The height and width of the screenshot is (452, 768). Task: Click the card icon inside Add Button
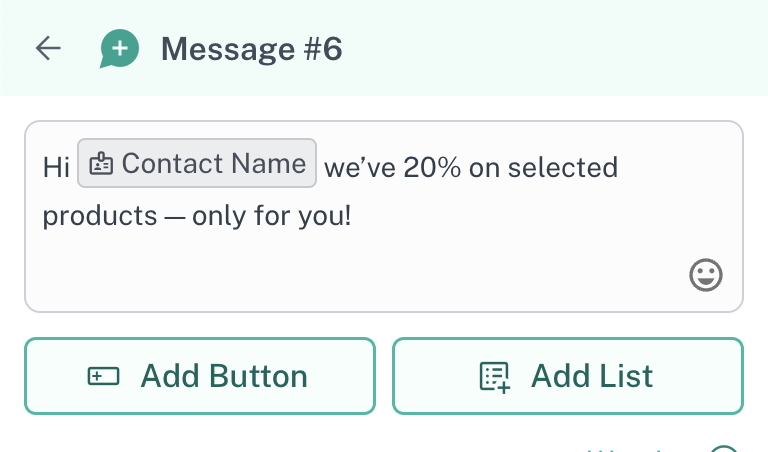click(103, 377)
